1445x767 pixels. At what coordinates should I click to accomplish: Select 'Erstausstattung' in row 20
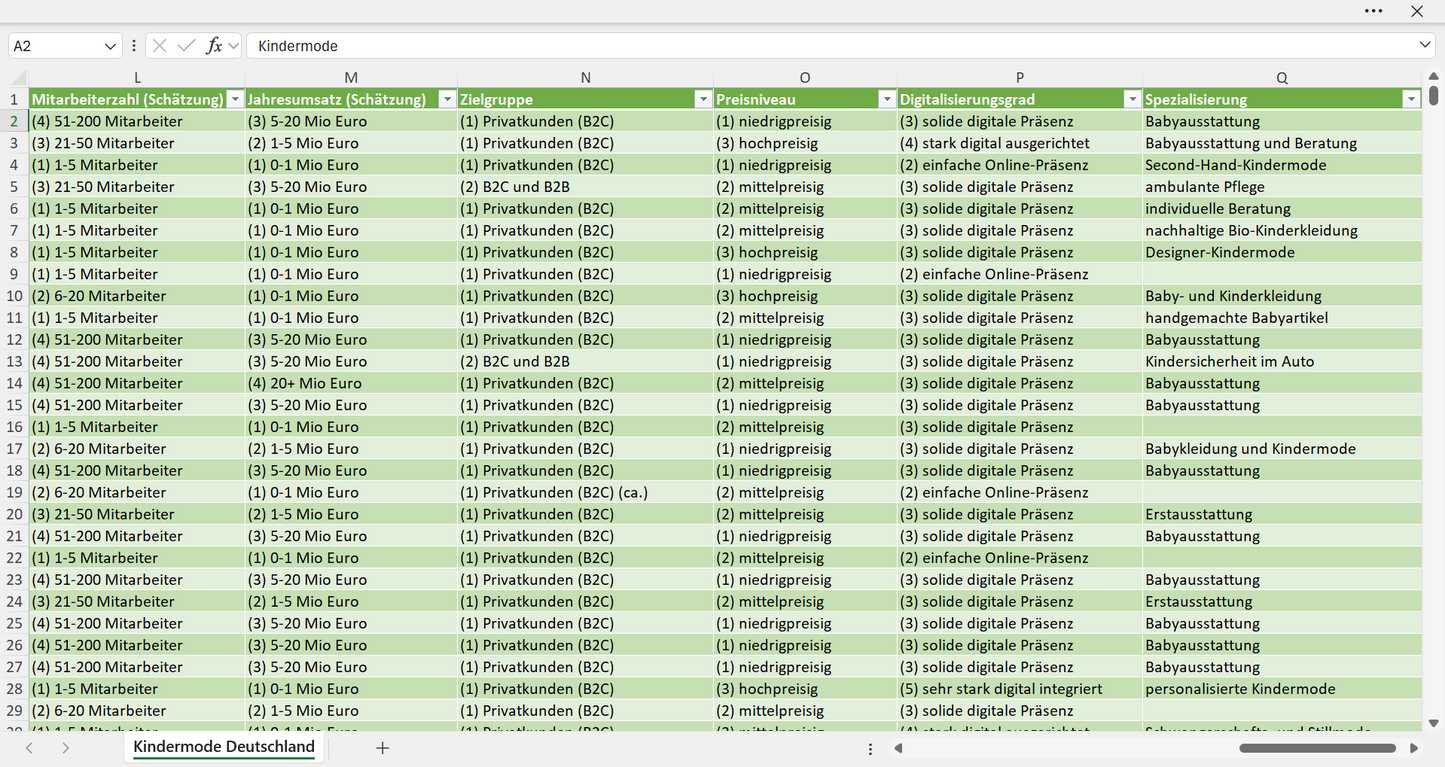1282,514
